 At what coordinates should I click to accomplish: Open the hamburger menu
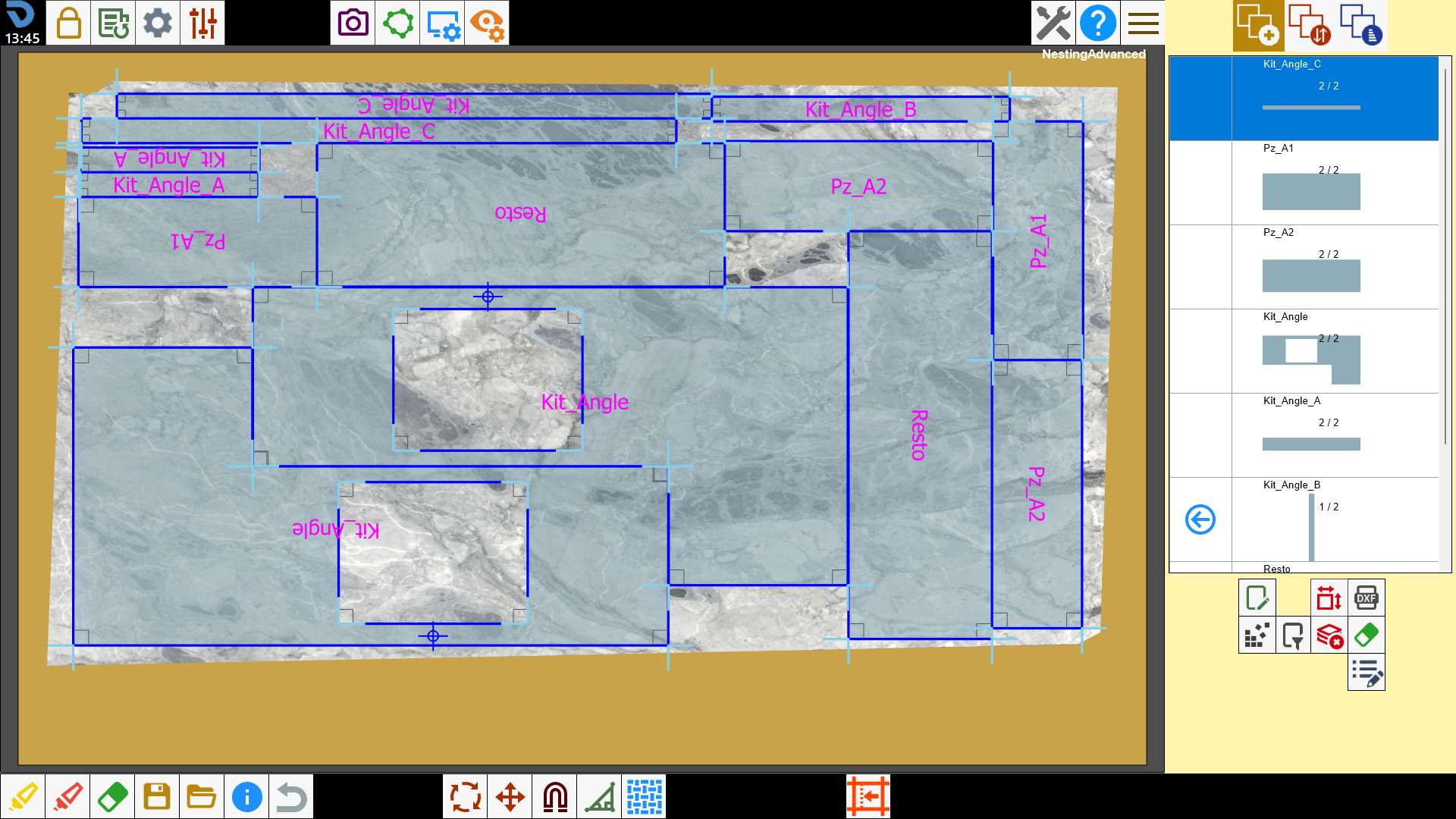coord(1143,23)
